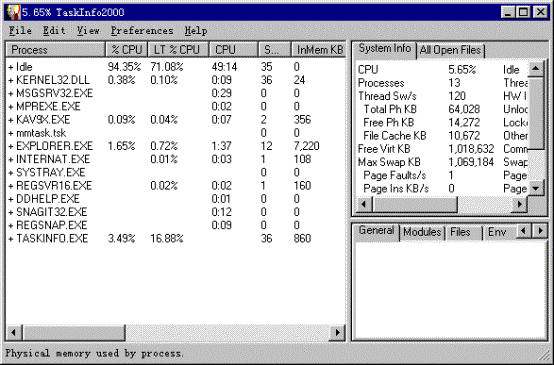Image resolution: width=554 pixels, height=365 pixels.
Task: Close the TaskInfo2000 window
Action: [541, 12]
